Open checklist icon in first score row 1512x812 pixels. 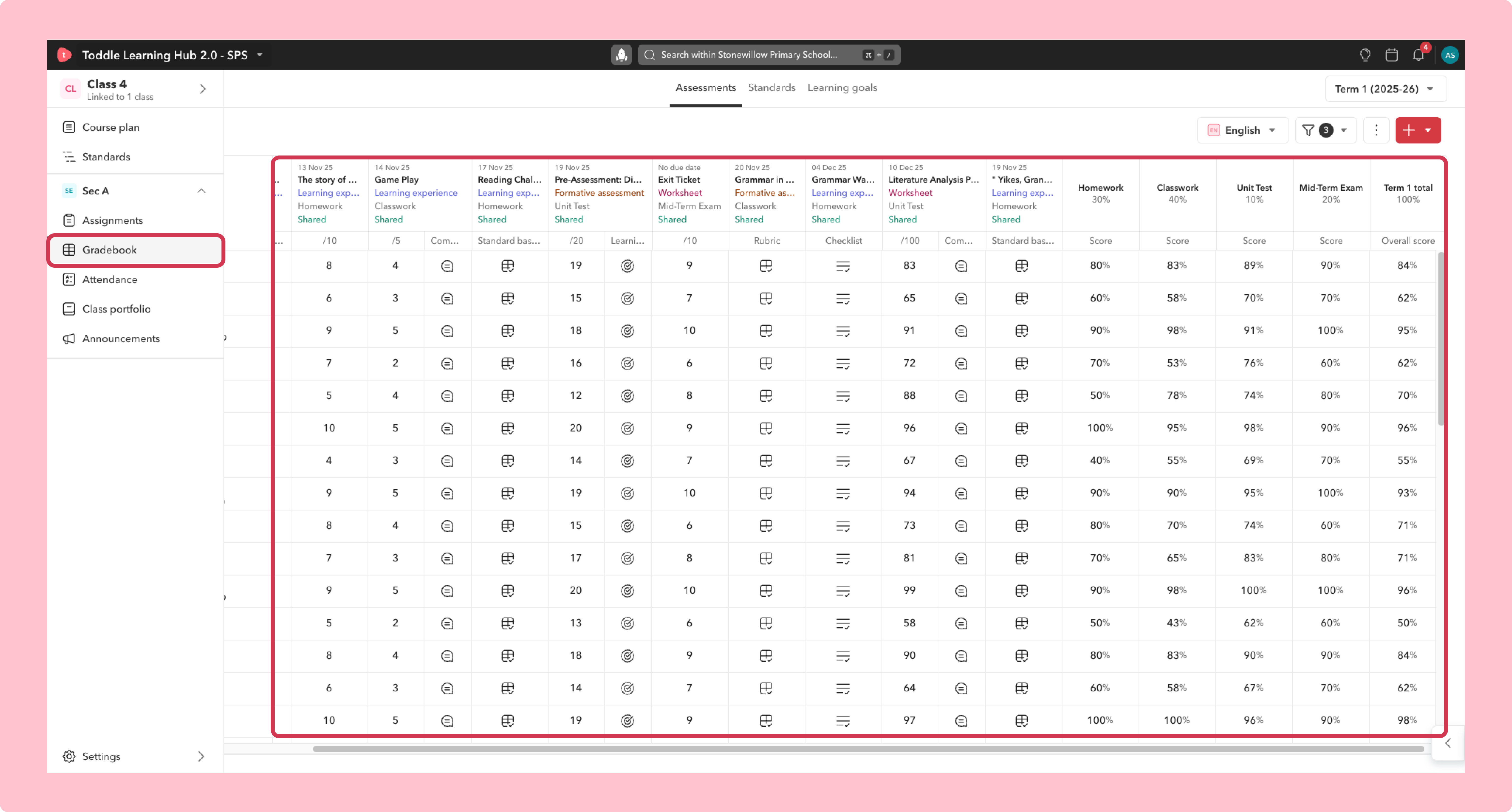(843, 266)
